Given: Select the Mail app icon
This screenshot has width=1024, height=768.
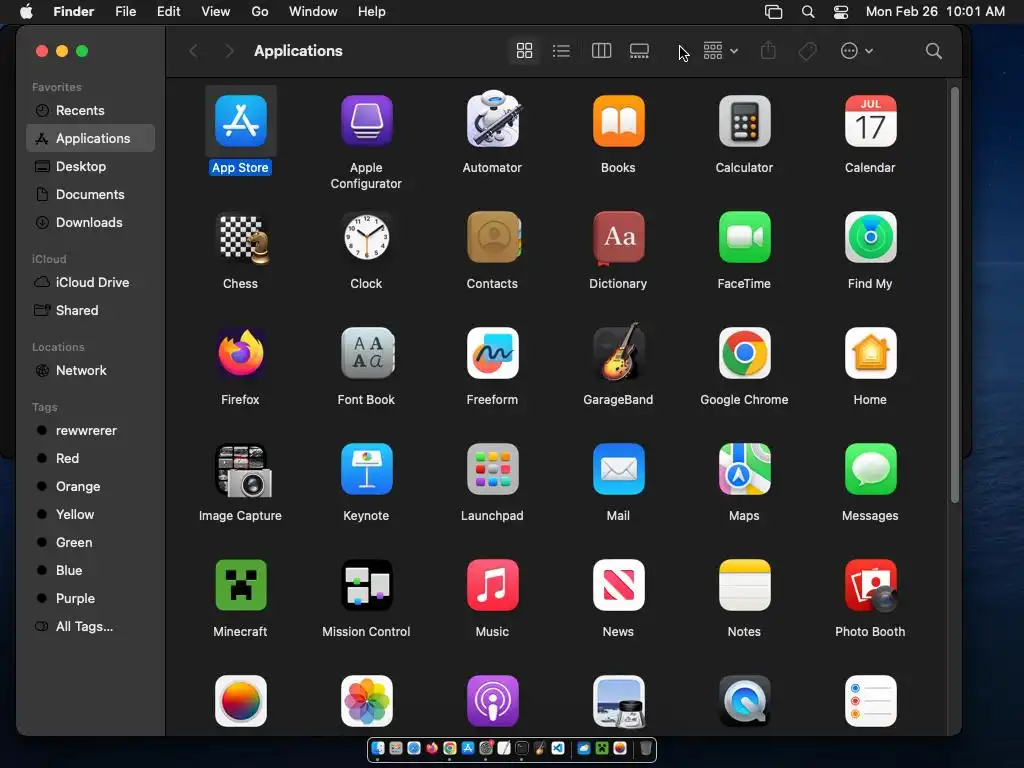Looking at the screenshot, I should [x=618, y=469].
